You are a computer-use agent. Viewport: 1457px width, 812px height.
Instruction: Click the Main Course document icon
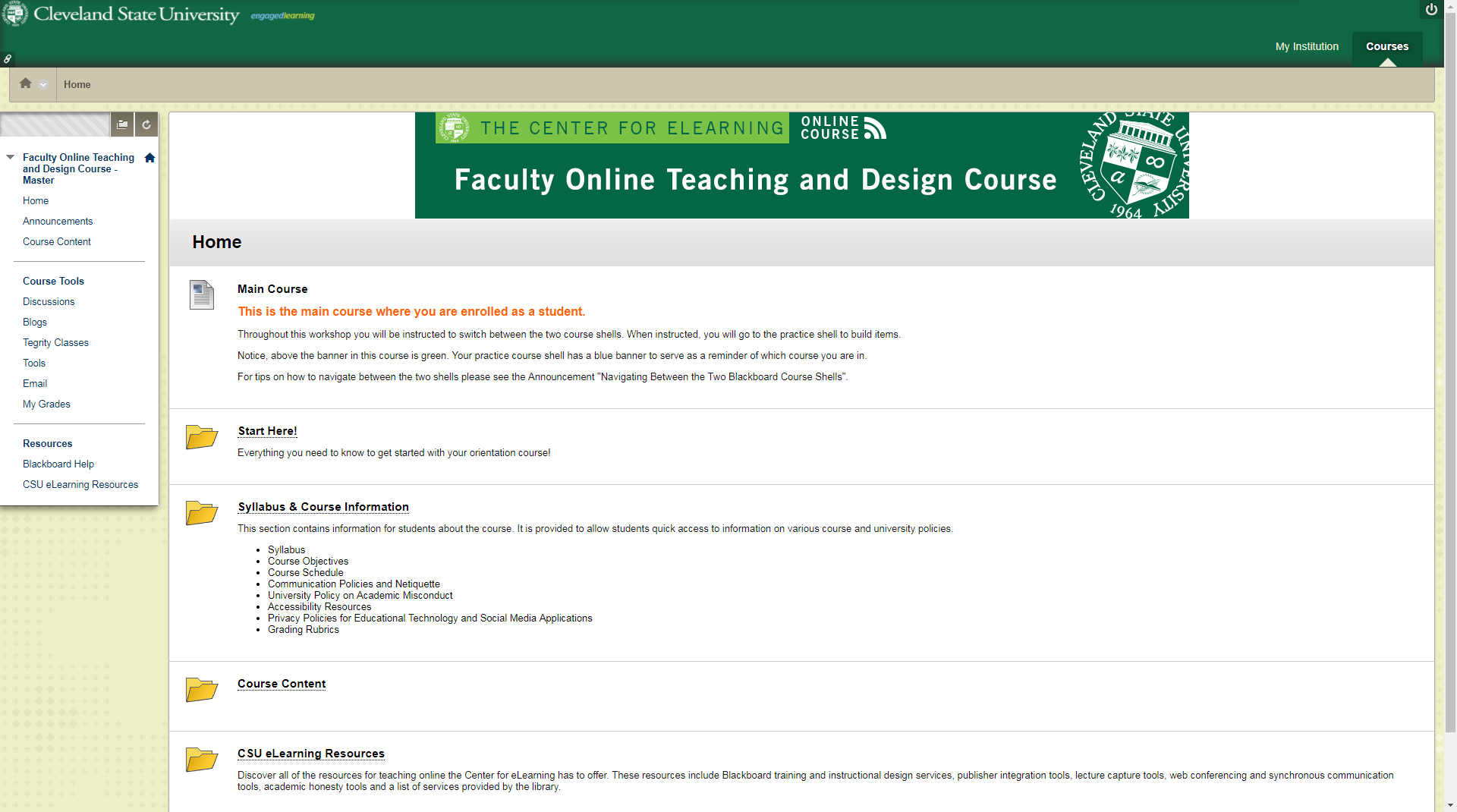[202, 294]
